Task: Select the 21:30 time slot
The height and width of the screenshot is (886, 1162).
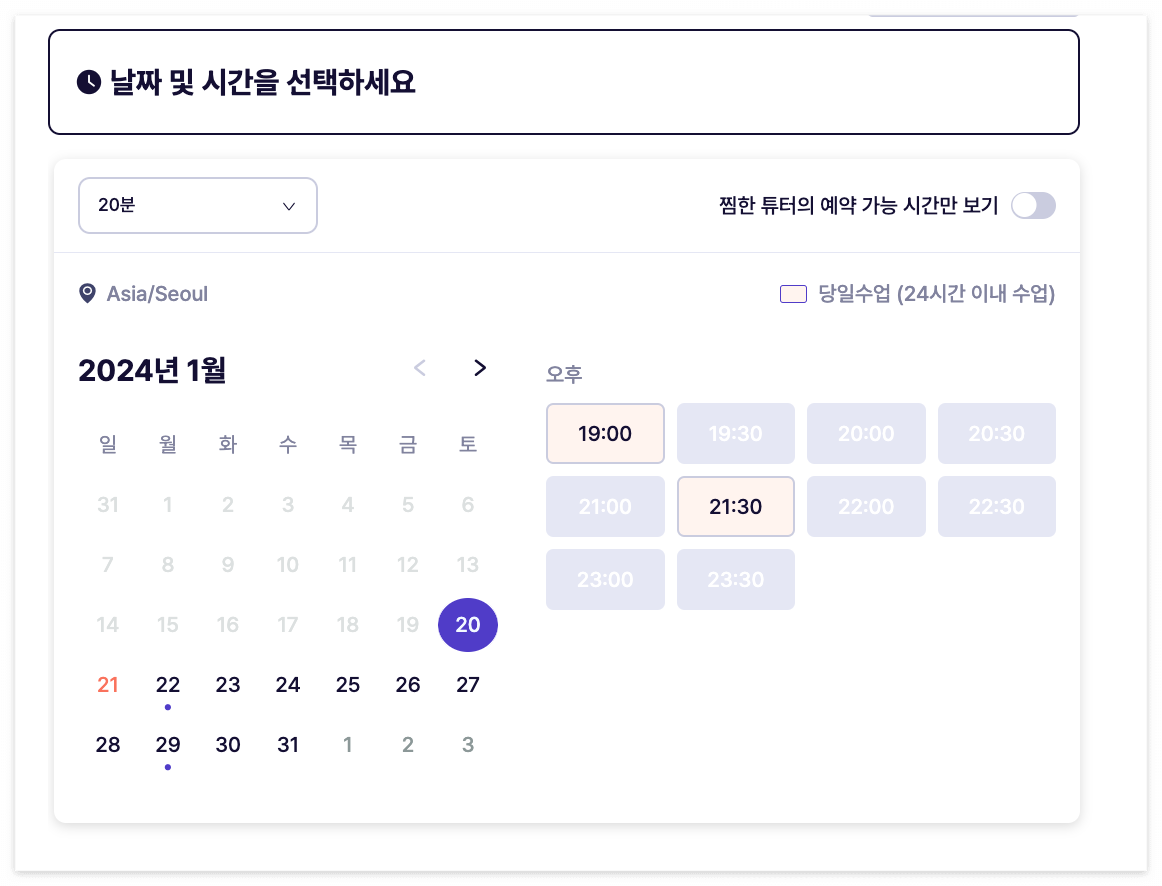Action: click(x=735, y=506)
